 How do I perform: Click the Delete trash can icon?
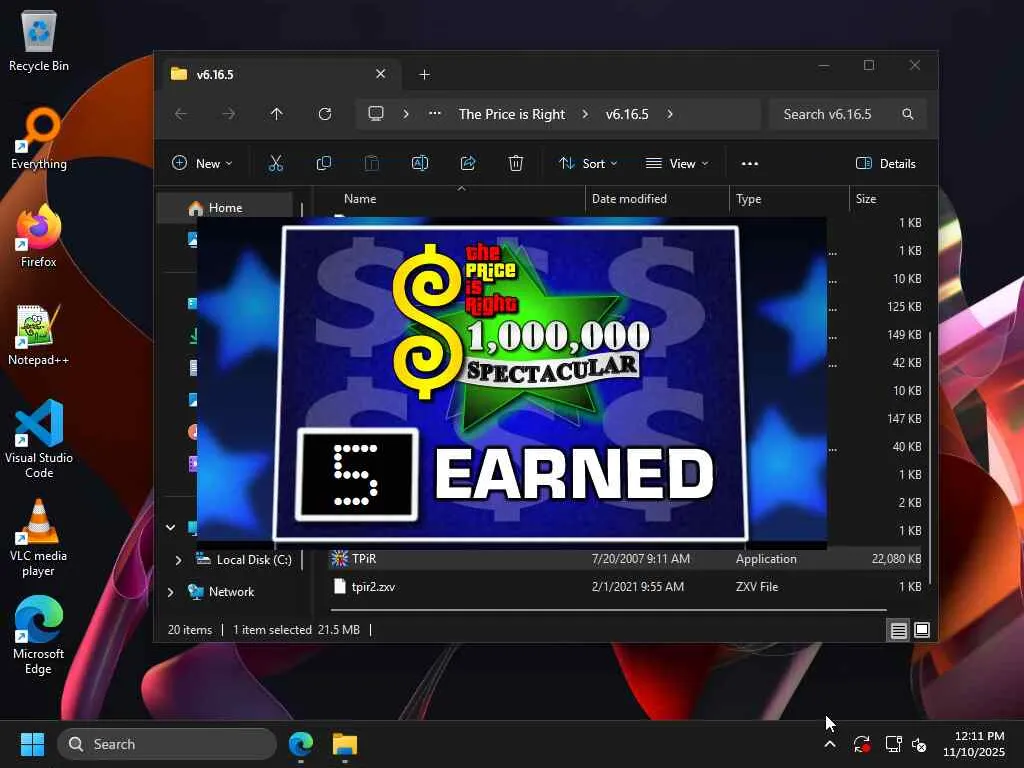pos(516,163)
